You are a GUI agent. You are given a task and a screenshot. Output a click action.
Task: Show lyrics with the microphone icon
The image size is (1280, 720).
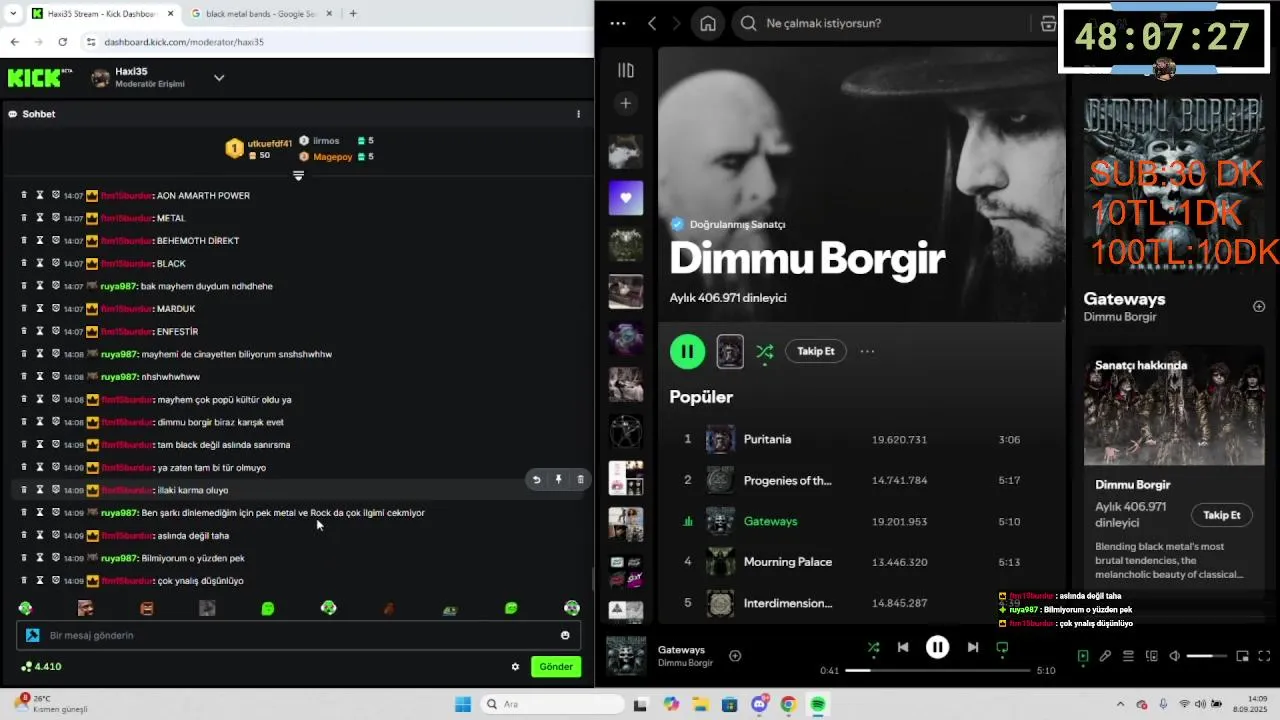1105,656
